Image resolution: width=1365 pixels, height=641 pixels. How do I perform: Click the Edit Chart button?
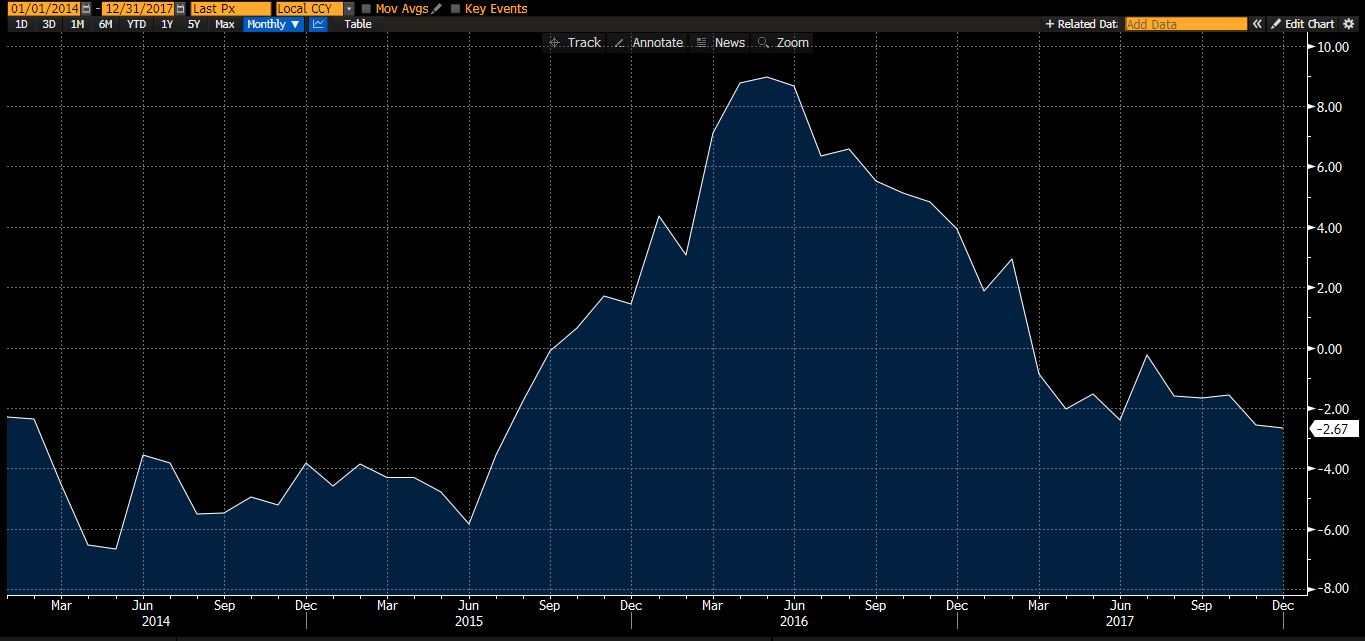pos(1303,24)
